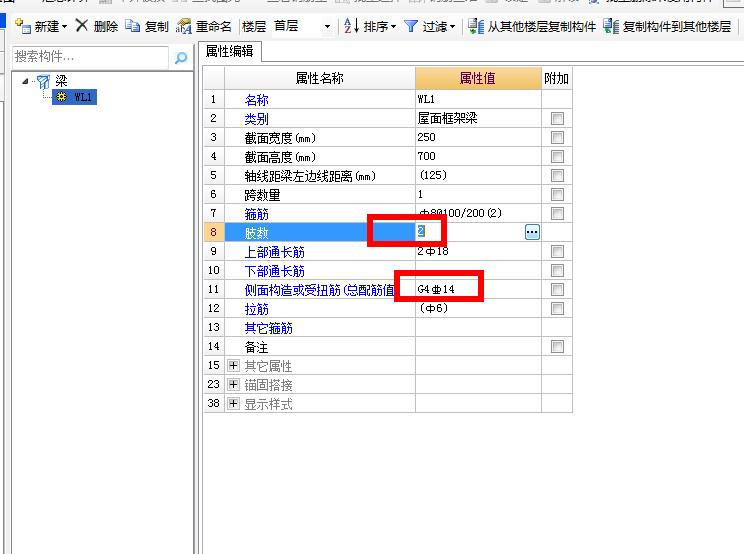Open the 新建 dropdown arrow
Viewport: 744px width, 554px height.
65,27
